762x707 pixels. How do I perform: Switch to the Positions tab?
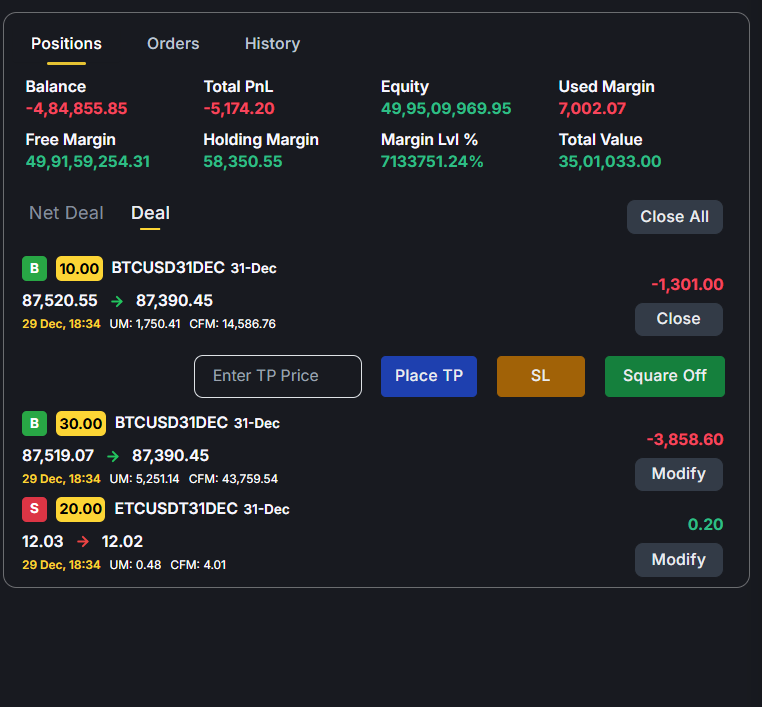coord(66,44)
